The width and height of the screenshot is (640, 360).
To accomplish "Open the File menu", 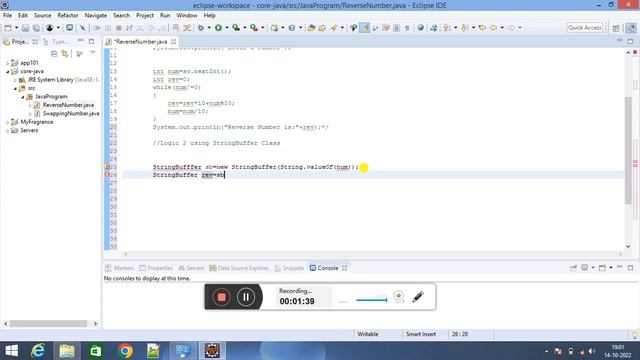I will point(7,16).
